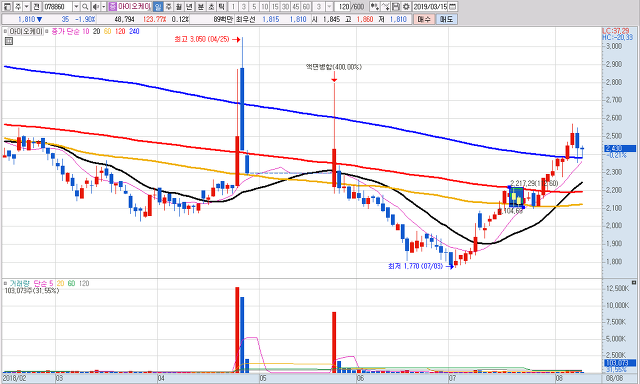Viewport: 640px width, 384px height.
Task: Choose the 60 interval button
Action: pyautogui.click(x=306, y=7)
